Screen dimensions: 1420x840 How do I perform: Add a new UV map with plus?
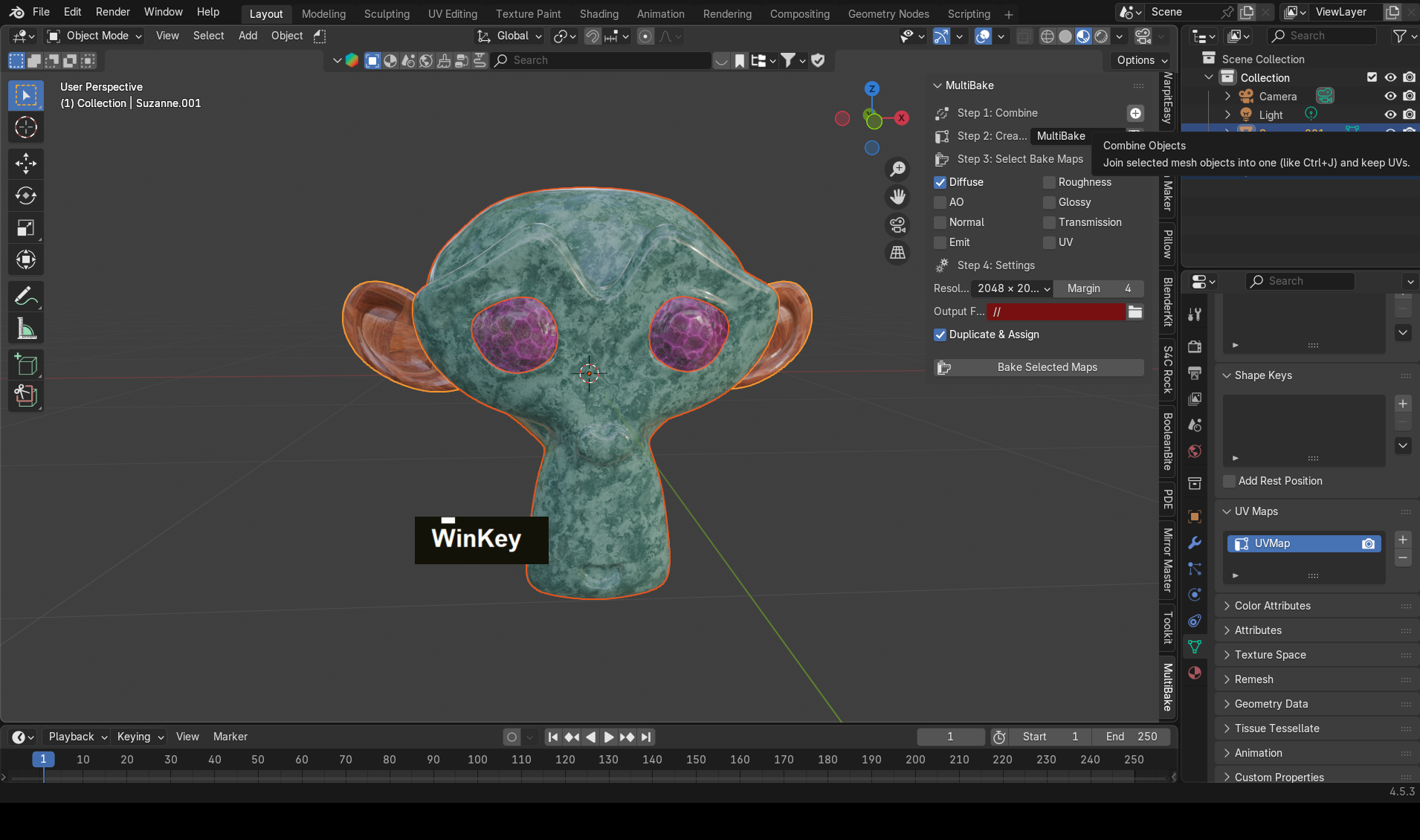point(1403,540)
